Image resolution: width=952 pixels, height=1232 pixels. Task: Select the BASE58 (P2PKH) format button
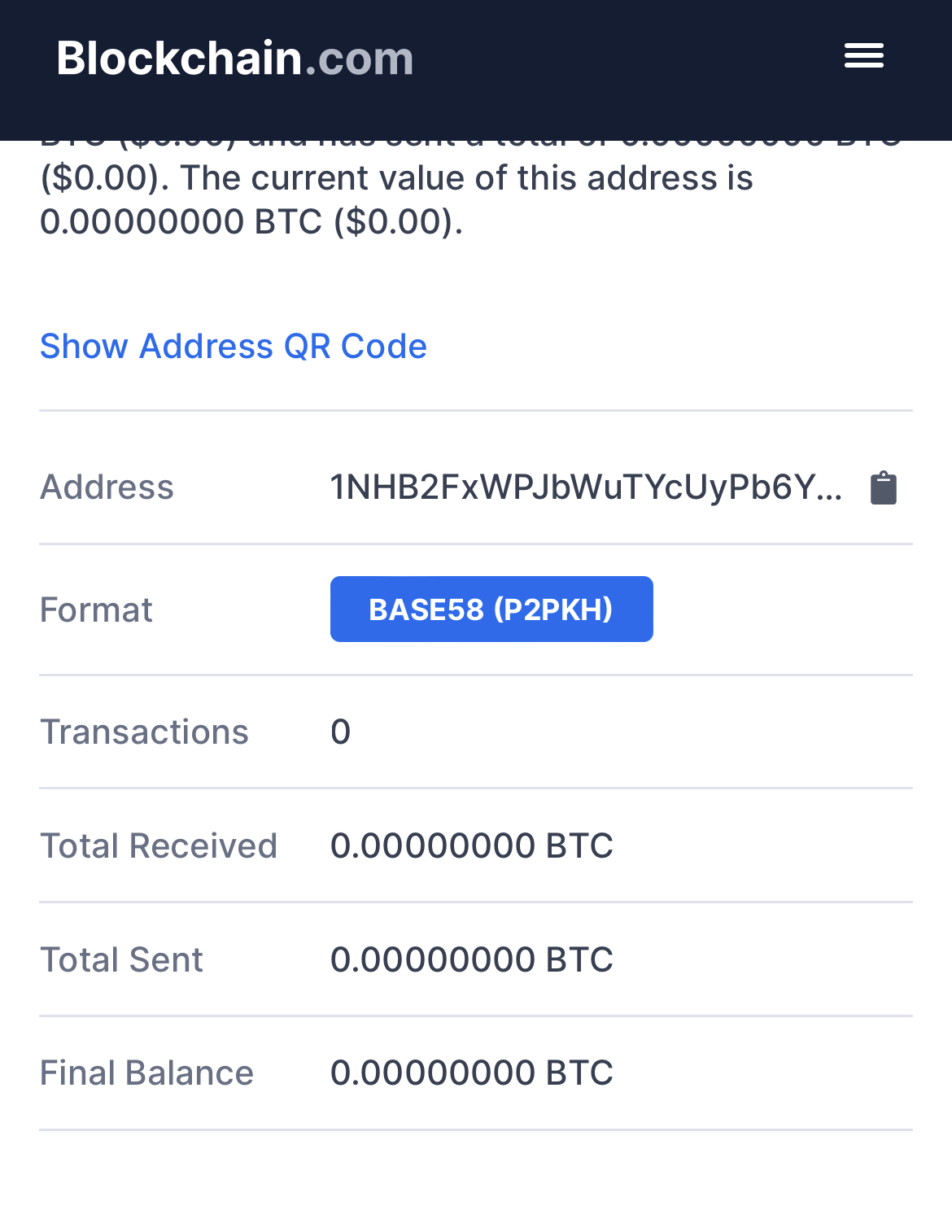pos(491,609)
